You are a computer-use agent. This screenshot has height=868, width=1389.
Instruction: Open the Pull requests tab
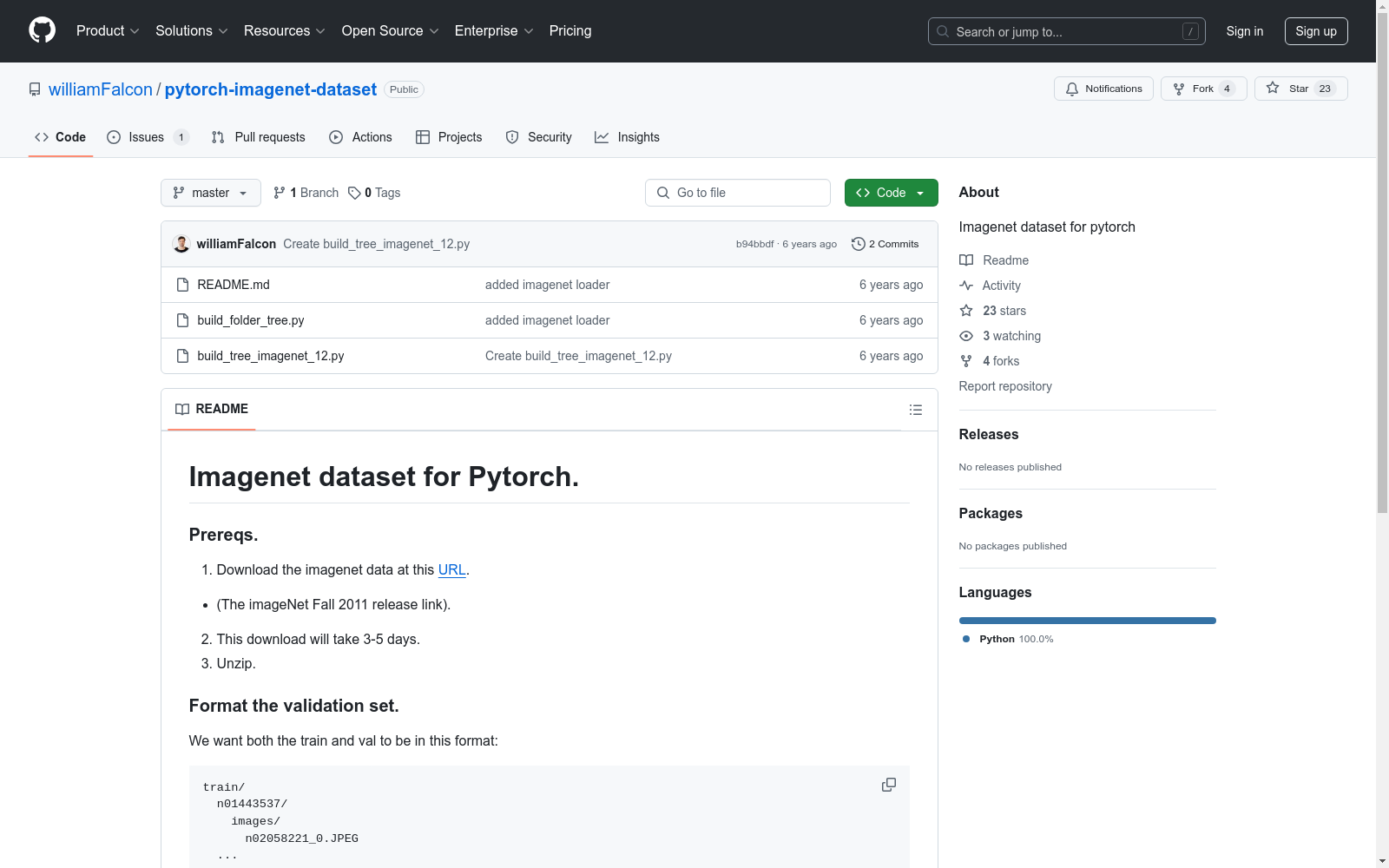click(x=259, y=137)
